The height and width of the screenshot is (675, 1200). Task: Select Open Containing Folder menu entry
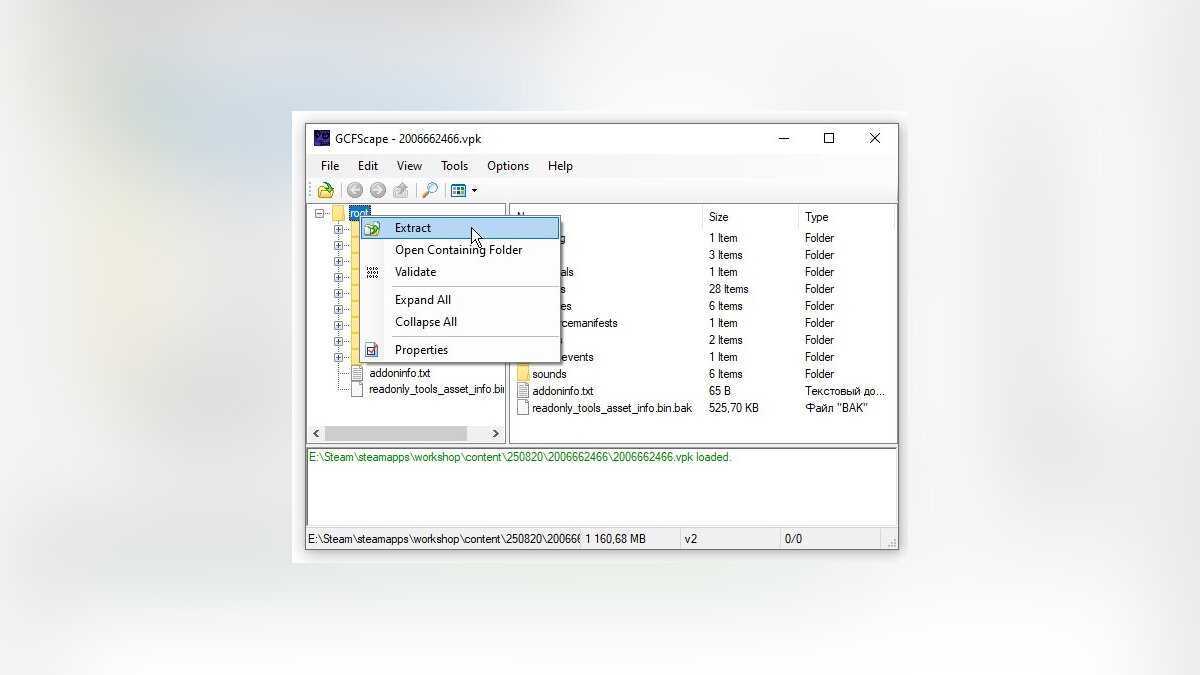coord(458,250)
